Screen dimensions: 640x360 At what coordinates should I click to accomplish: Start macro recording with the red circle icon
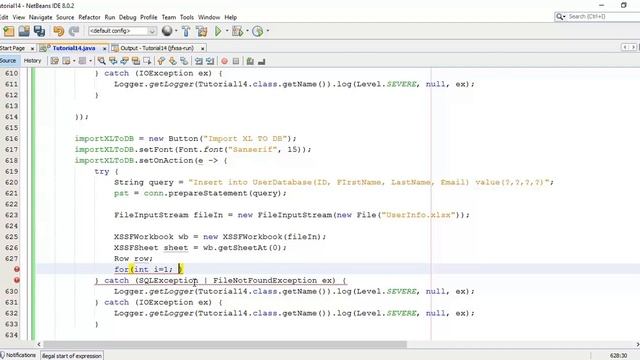coord(224,61)
